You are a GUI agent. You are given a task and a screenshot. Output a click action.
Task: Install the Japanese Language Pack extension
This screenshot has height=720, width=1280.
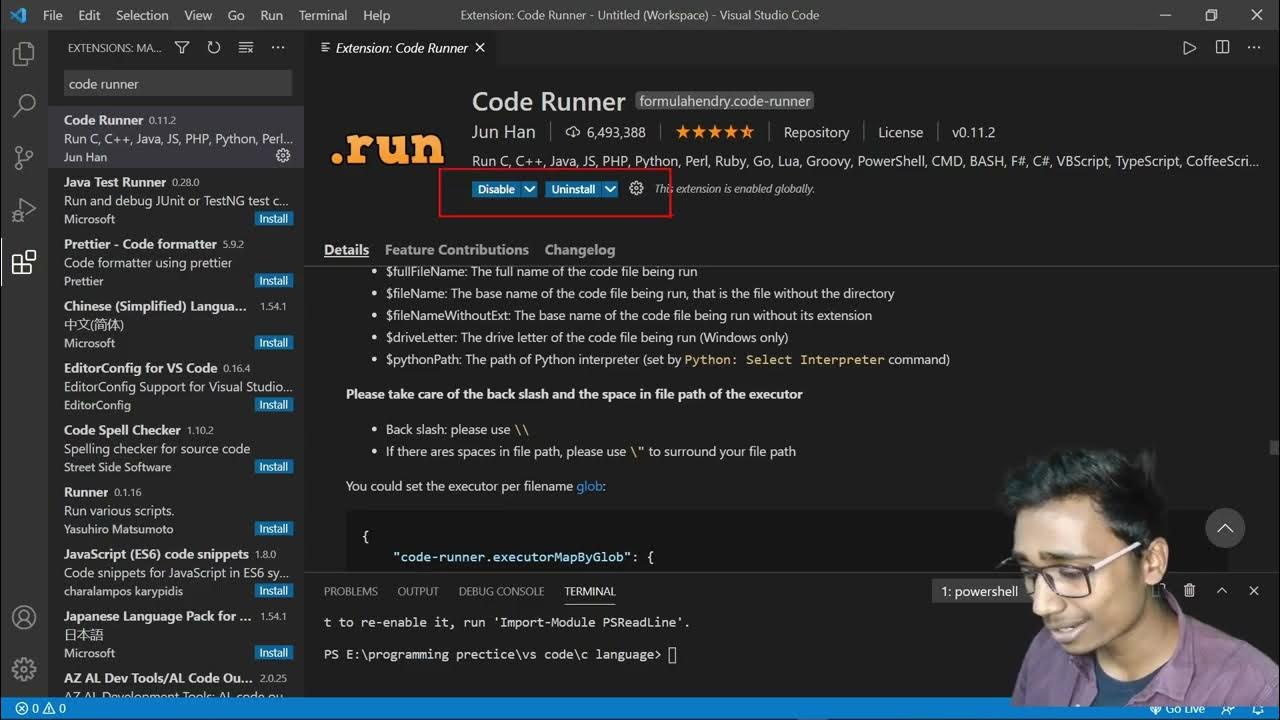click(x=274, y=653)
